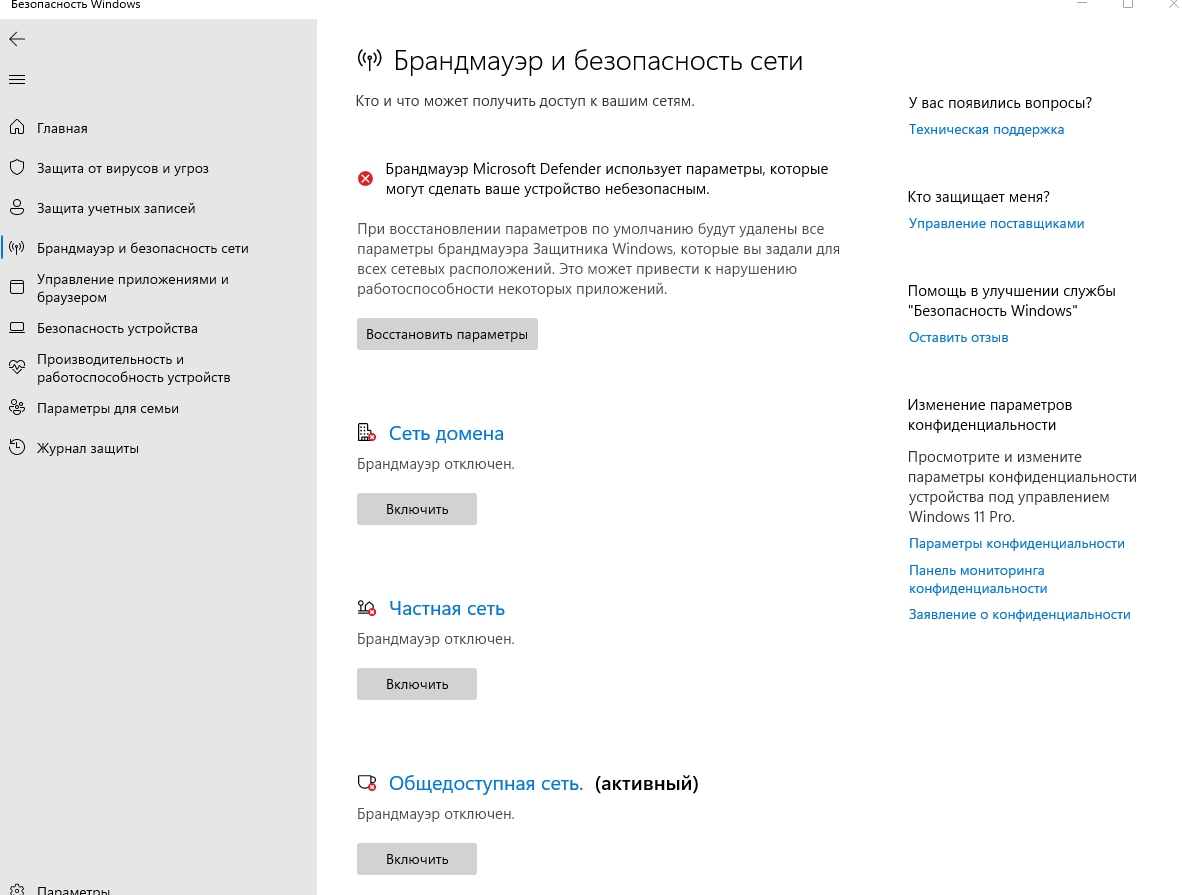Click the account protection person icon
1182x895 pixels.
17,208
